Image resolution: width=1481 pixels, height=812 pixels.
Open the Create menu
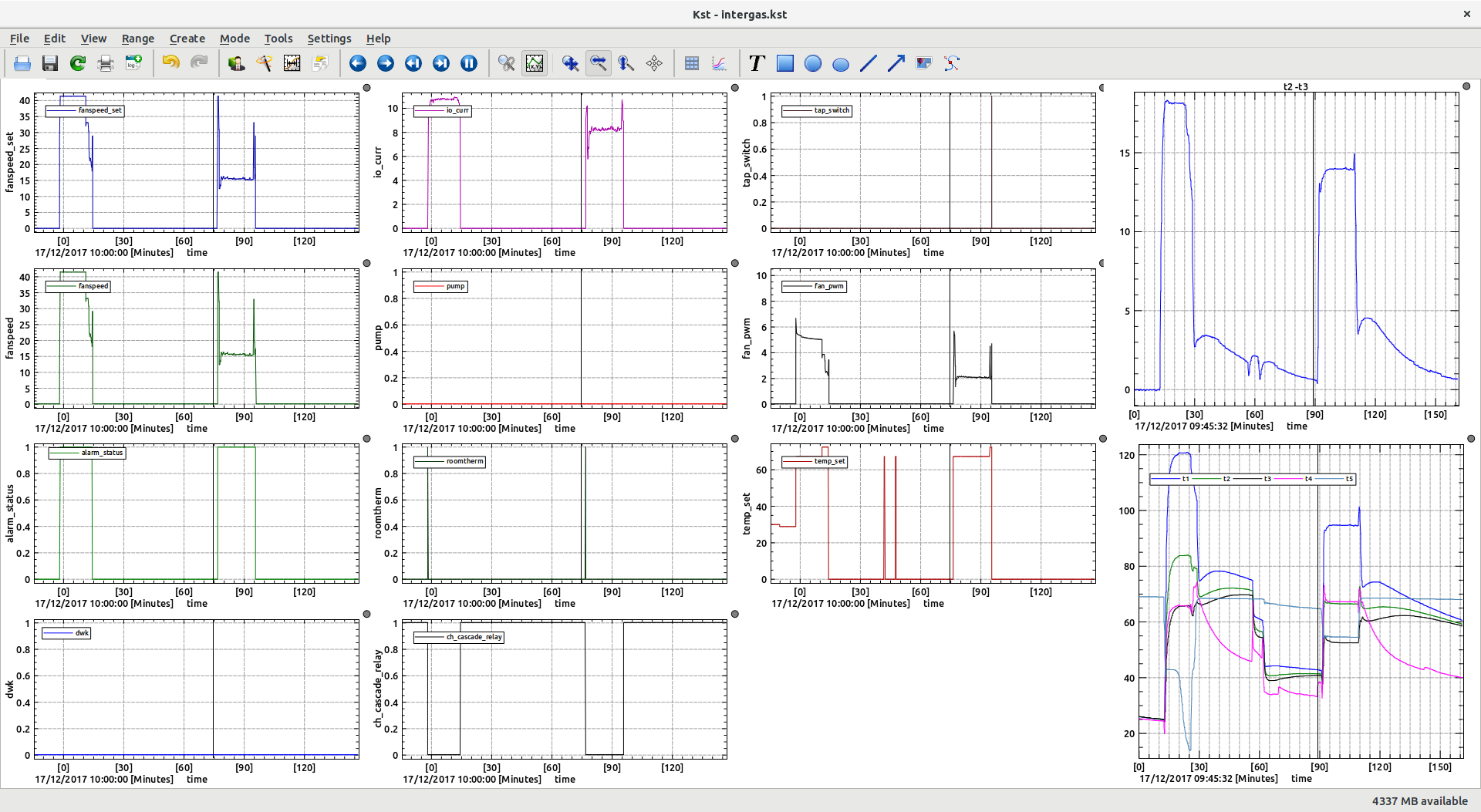187,39
